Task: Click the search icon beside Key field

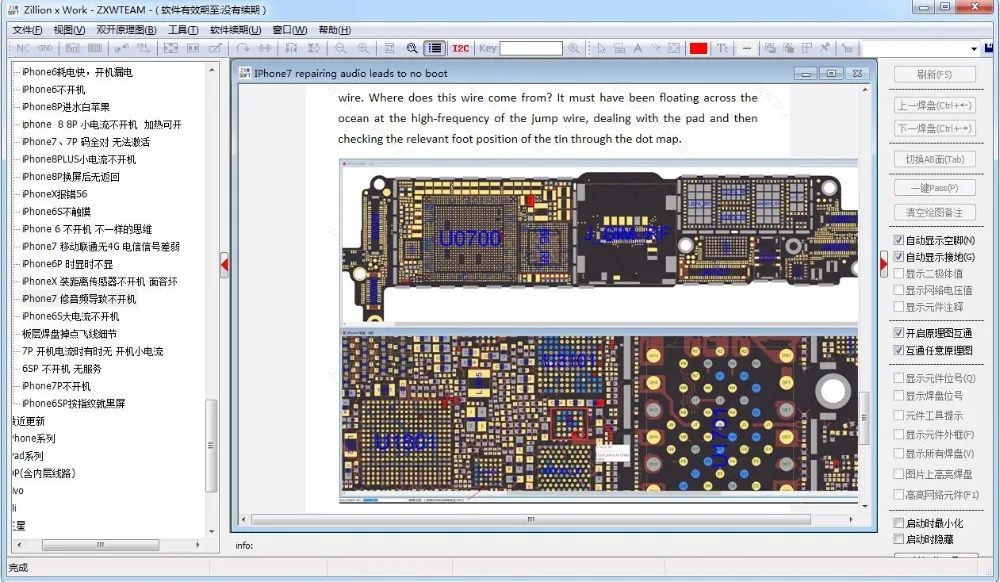Action: coord(574,48)
